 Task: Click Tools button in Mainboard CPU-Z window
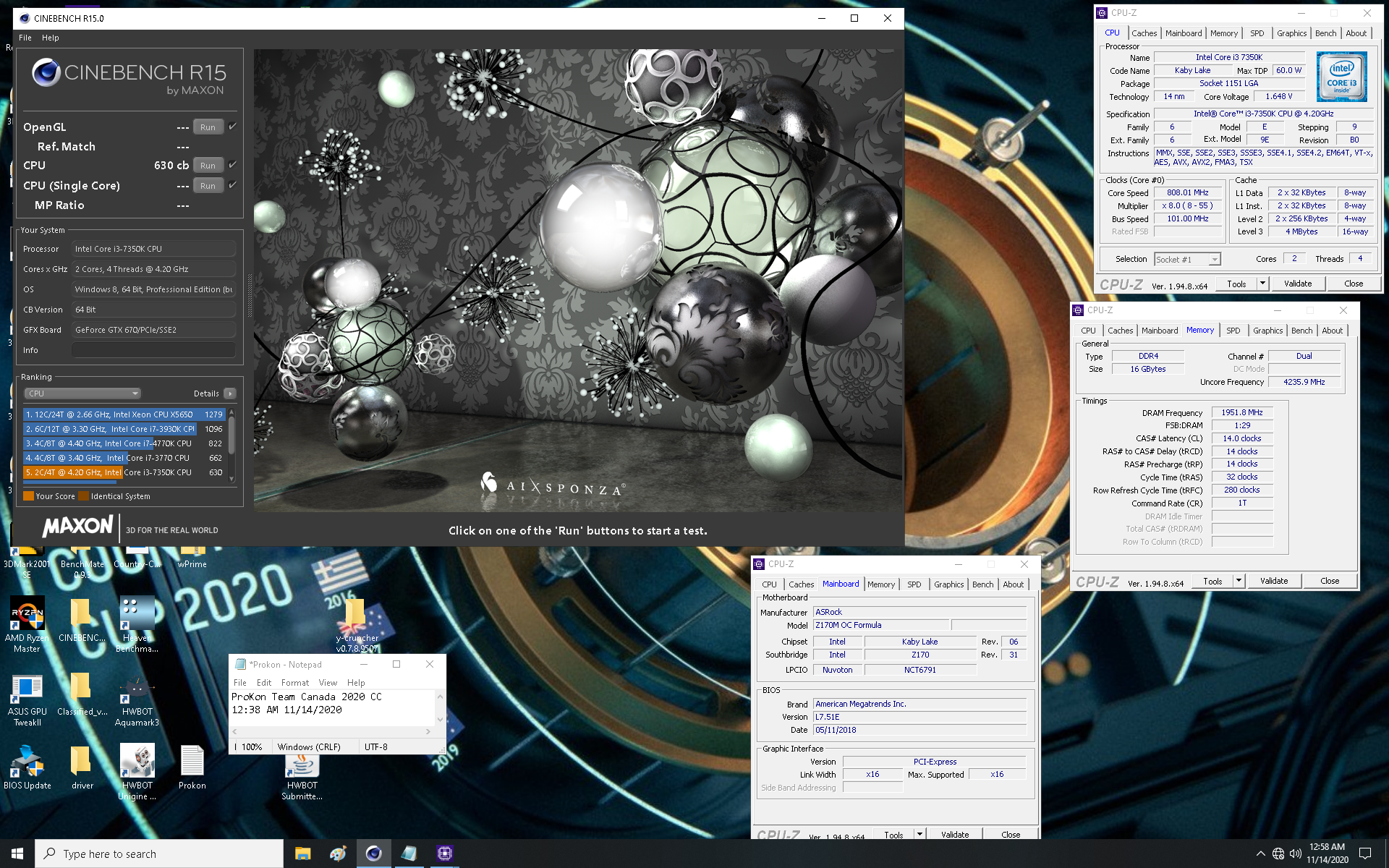893,834
